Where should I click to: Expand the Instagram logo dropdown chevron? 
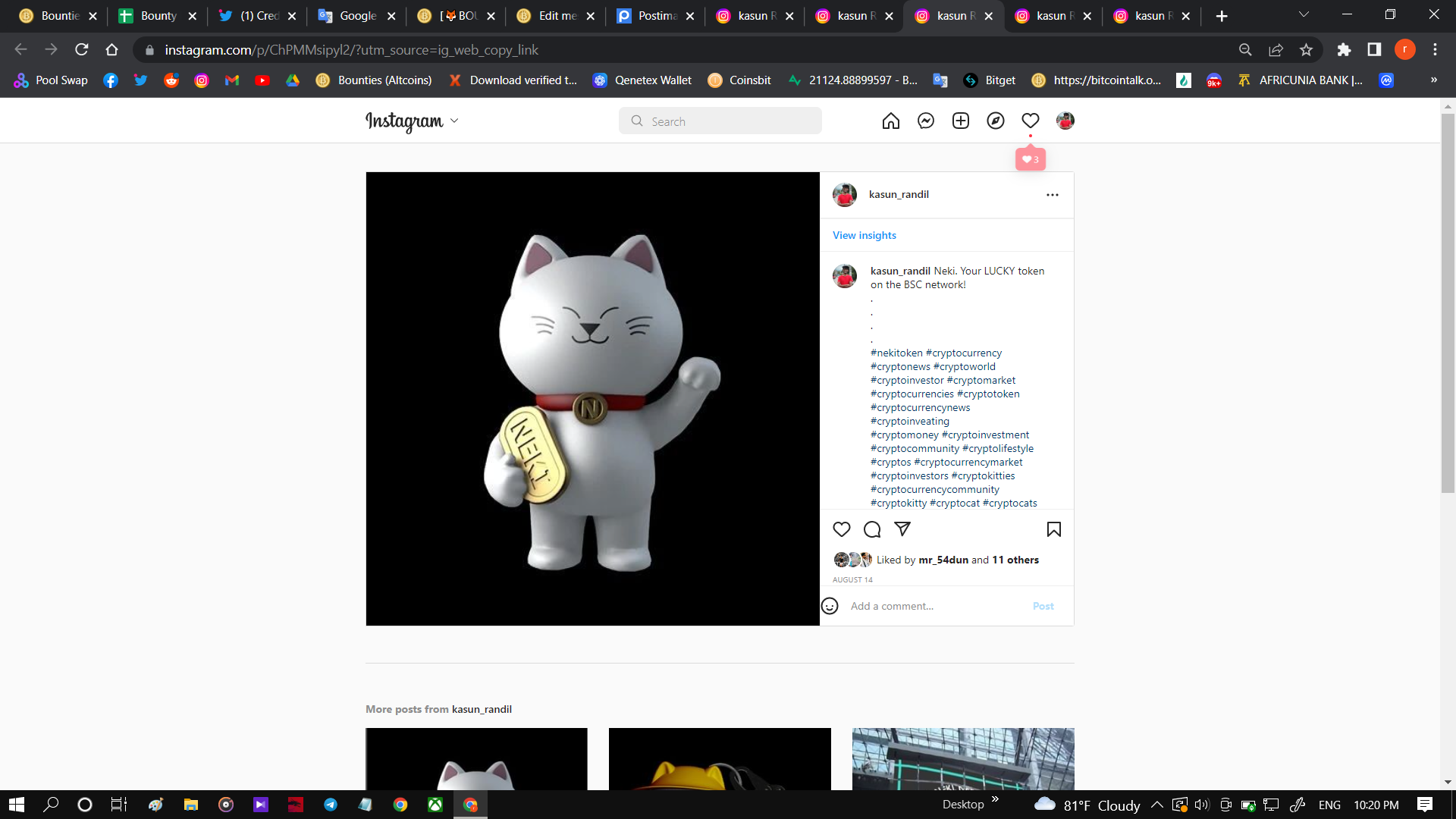pos(454,121)
